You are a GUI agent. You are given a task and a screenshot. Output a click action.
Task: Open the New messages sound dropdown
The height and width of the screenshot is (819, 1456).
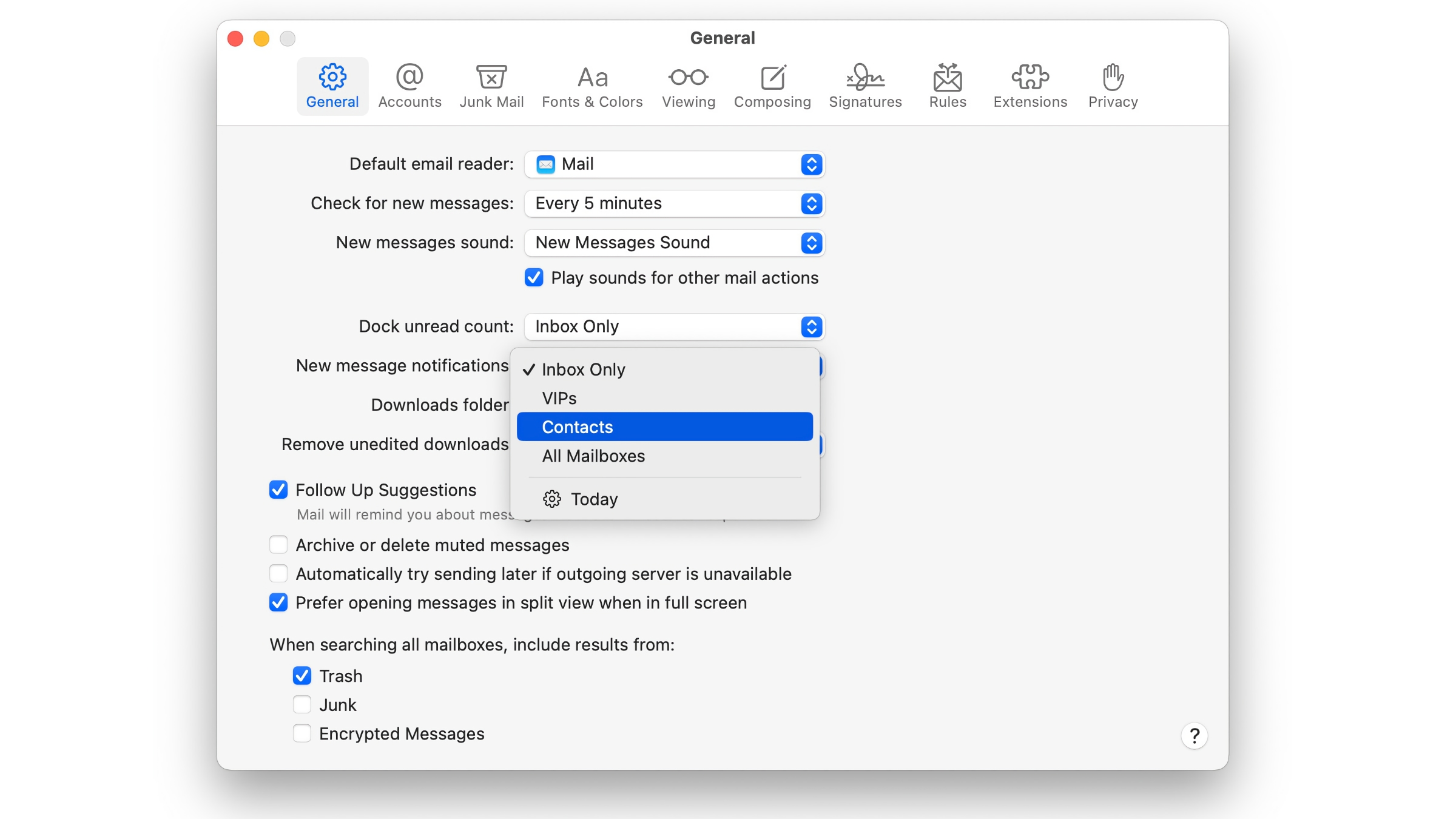pyautogui.click(x=674, y=243)
